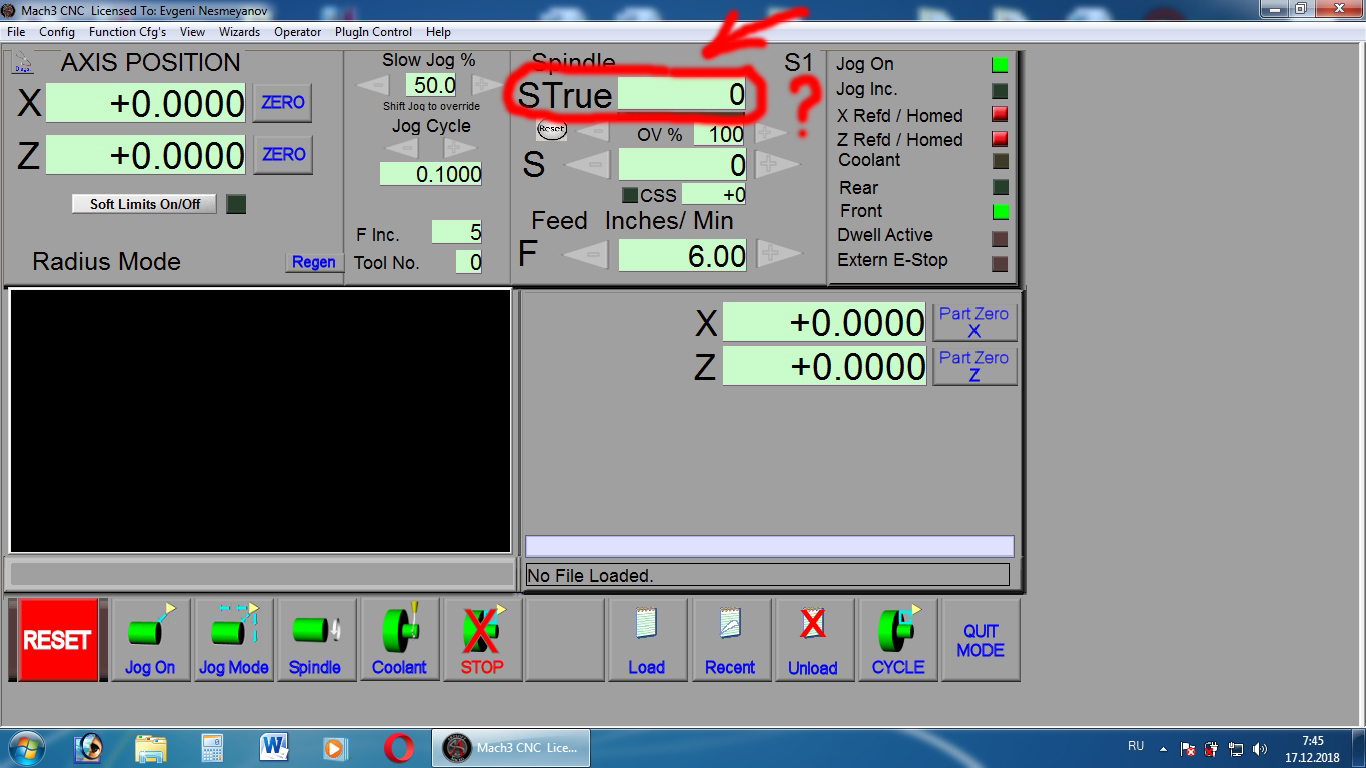Unload the current file with Unload

click(813, 640)
